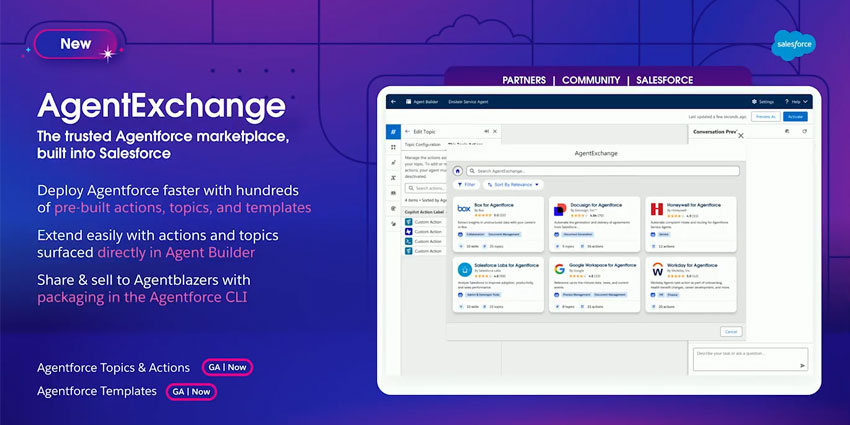Viewport: 850px width, 425px height.
Task: Open the Sort By Relevance dropdown
Action: [x=513, y=185]
